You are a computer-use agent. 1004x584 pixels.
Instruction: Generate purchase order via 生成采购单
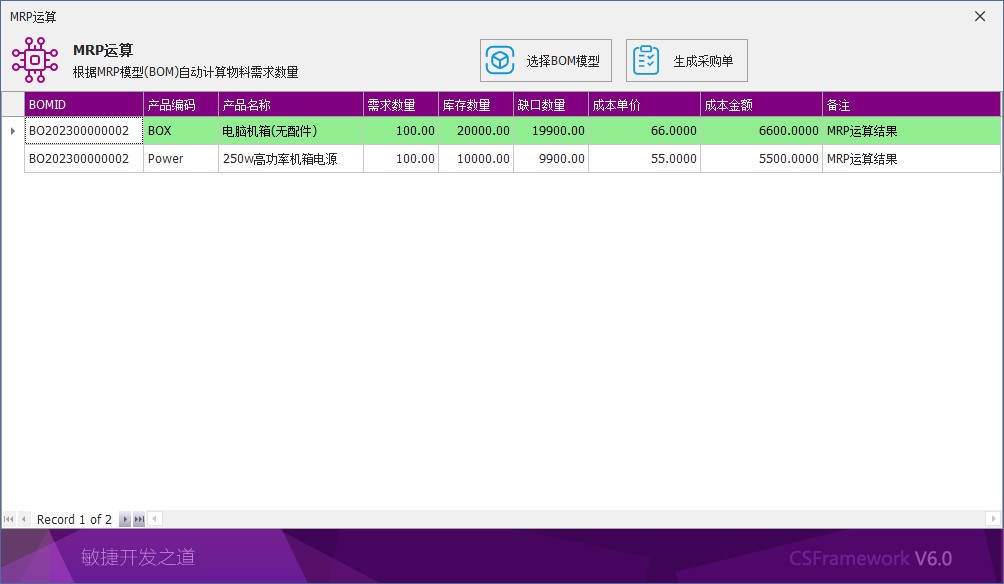pyautogui.click(x=686, y=61)
